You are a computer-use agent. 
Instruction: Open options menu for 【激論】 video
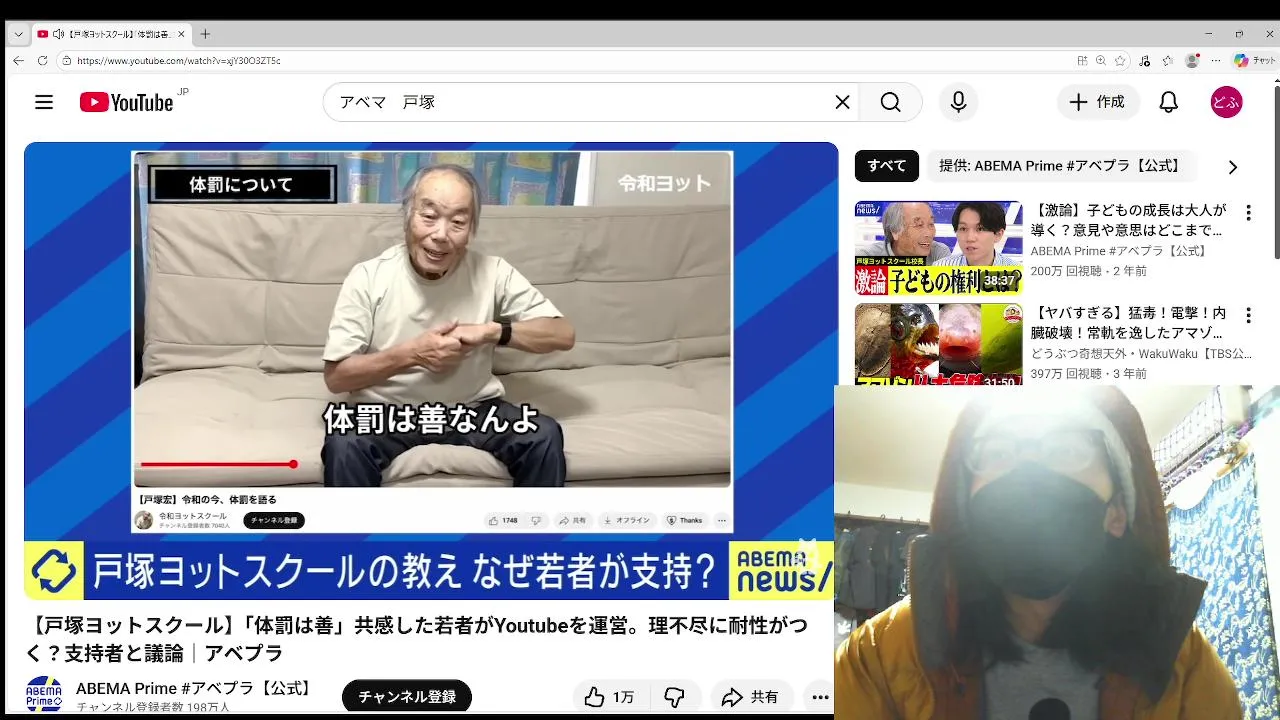tap(1248, 213)
